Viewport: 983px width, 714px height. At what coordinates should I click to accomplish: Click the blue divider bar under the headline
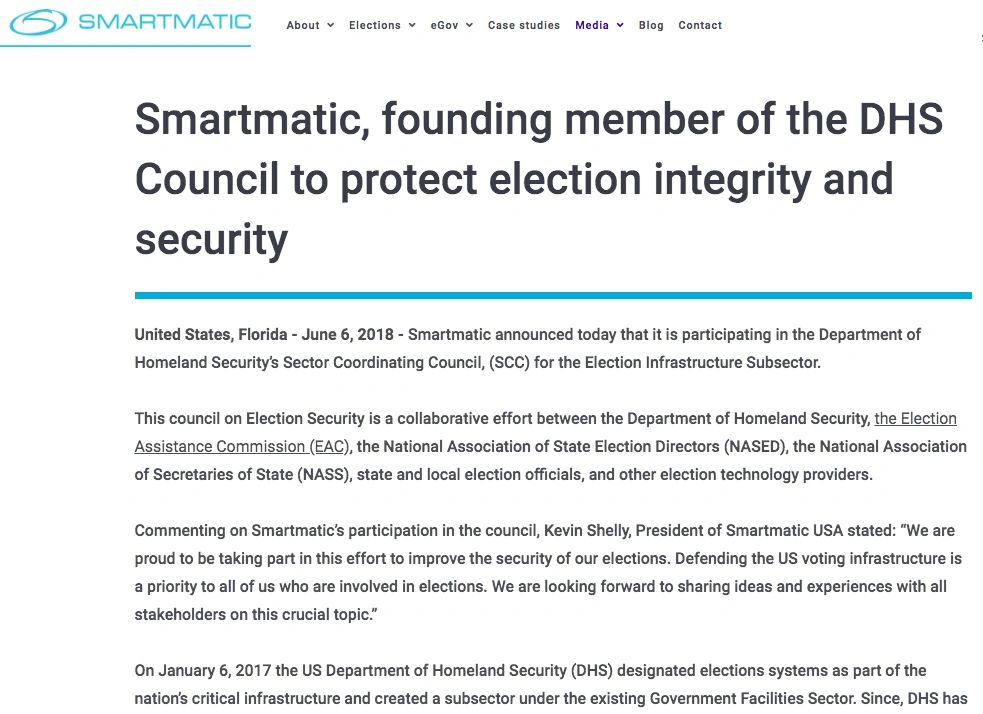pos(553,295)
